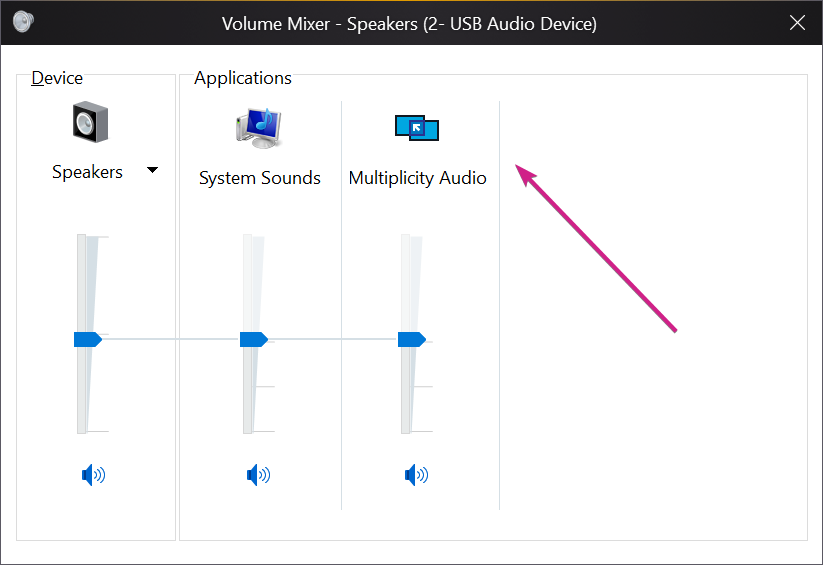Click the Speakers device name label

tap(87, 172)
